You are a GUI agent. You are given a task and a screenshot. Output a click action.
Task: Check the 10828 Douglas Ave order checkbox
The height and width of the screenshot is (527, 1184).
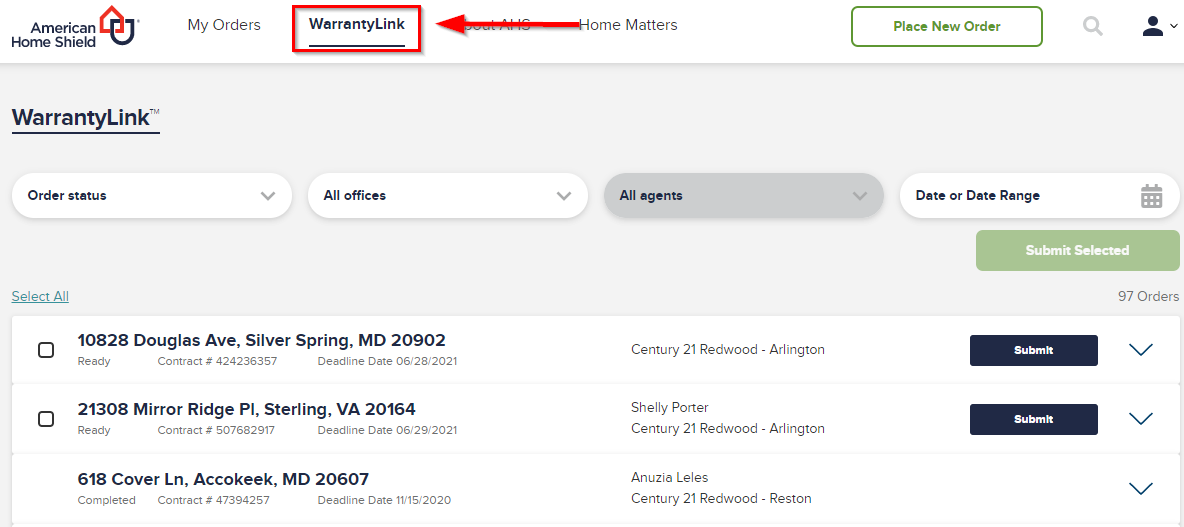tap(46, 350)
